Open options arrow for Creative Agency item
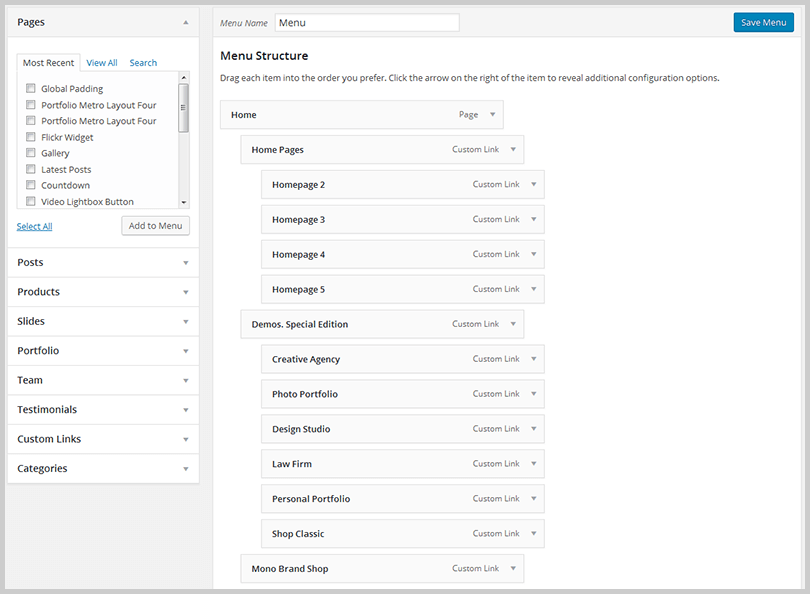 click(534, 359)
